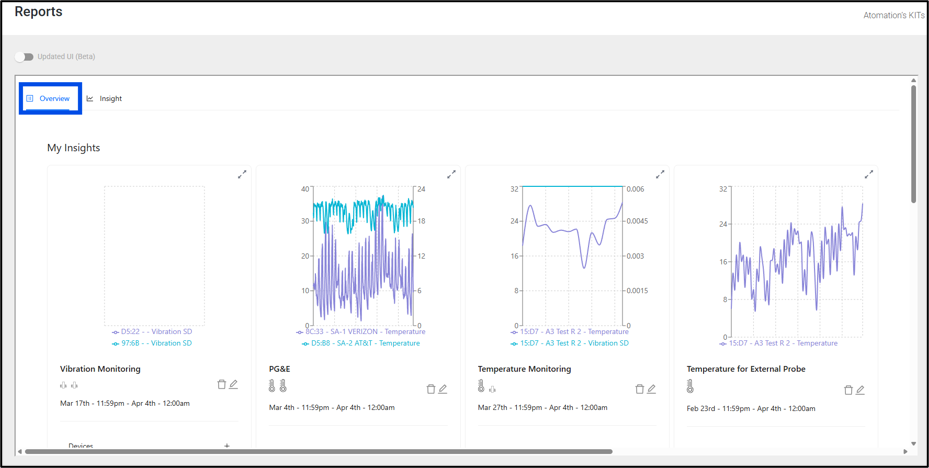Click Mar 4th date range text
The image size is (929, 468).
coord(332,408)
